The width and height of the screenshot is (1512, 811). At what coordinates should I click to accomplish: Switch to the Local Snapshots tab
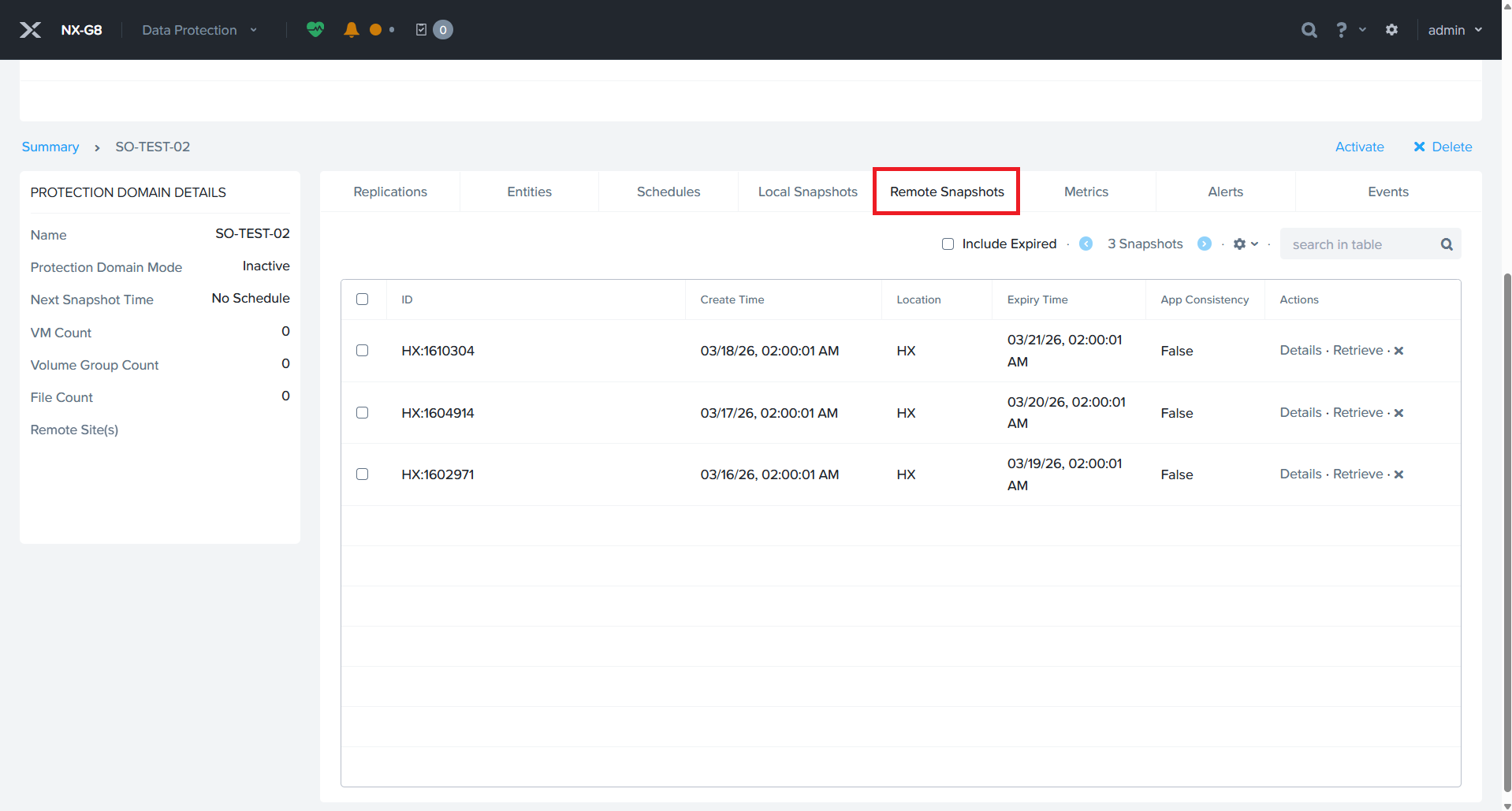pyautogui.click(x=807, y=192)
